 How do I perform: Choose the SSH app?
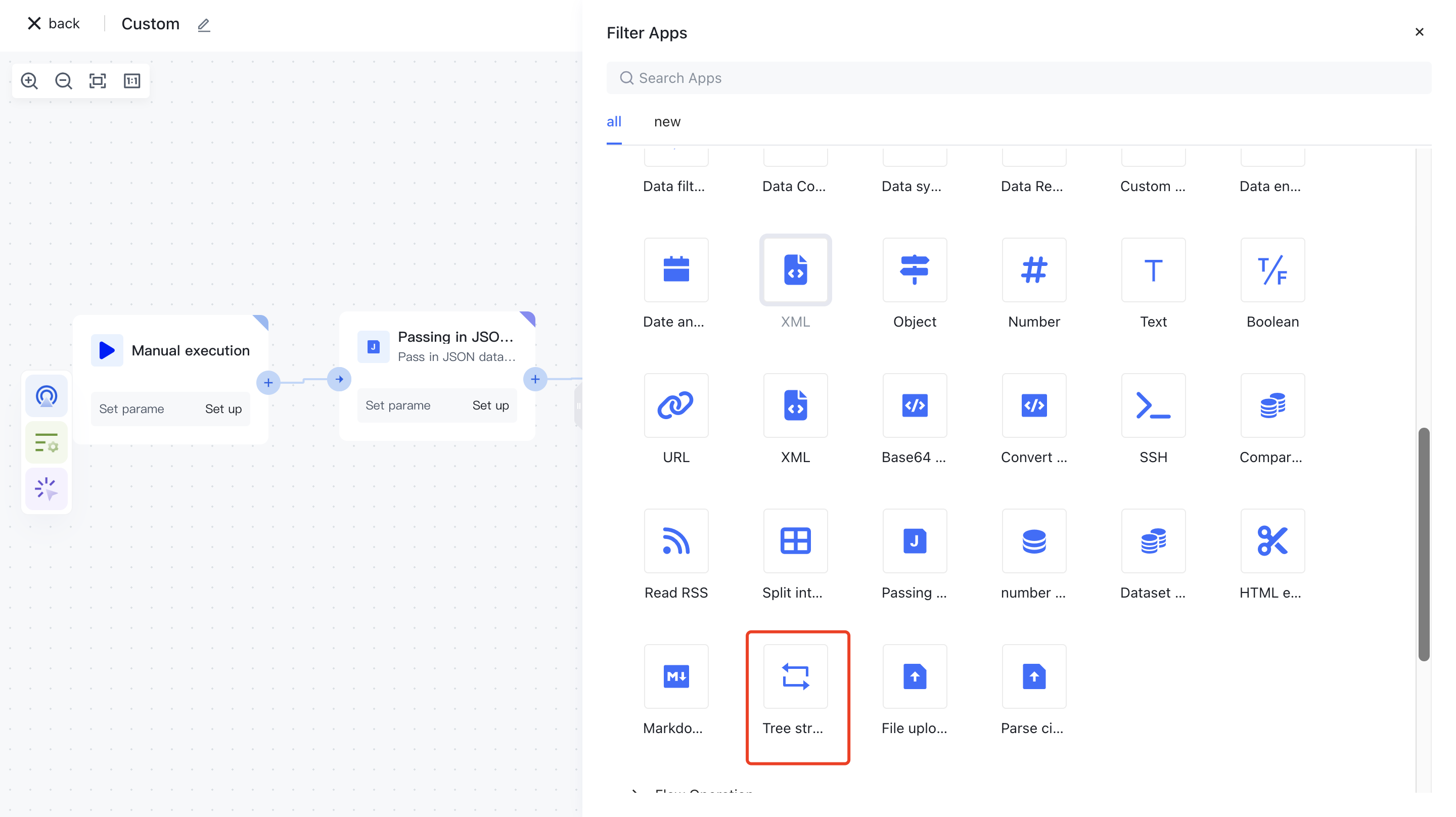coord(1153,405)
